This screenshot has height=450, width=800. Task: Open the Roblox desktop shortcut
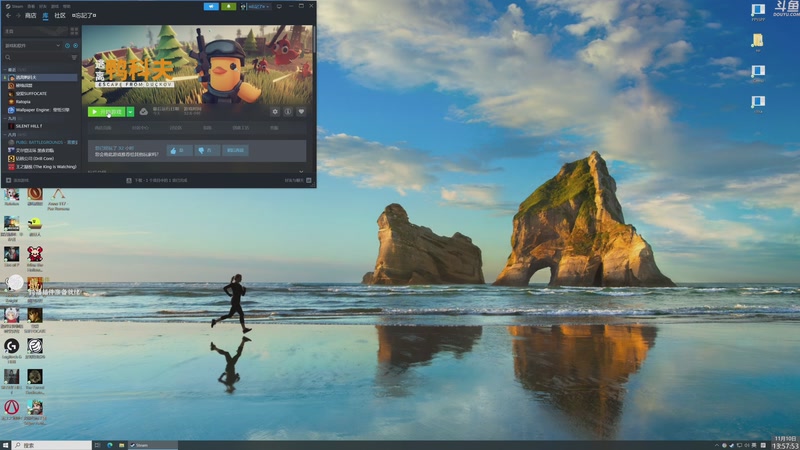[x=11, y=196]
